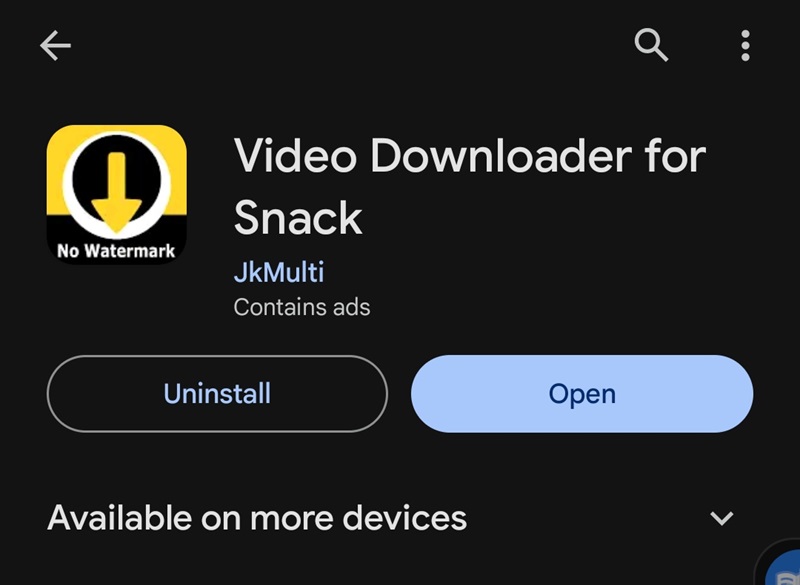Screen dimensions: 800x585
Task: Go back using the left arrow icon
Action: [55, 45]
